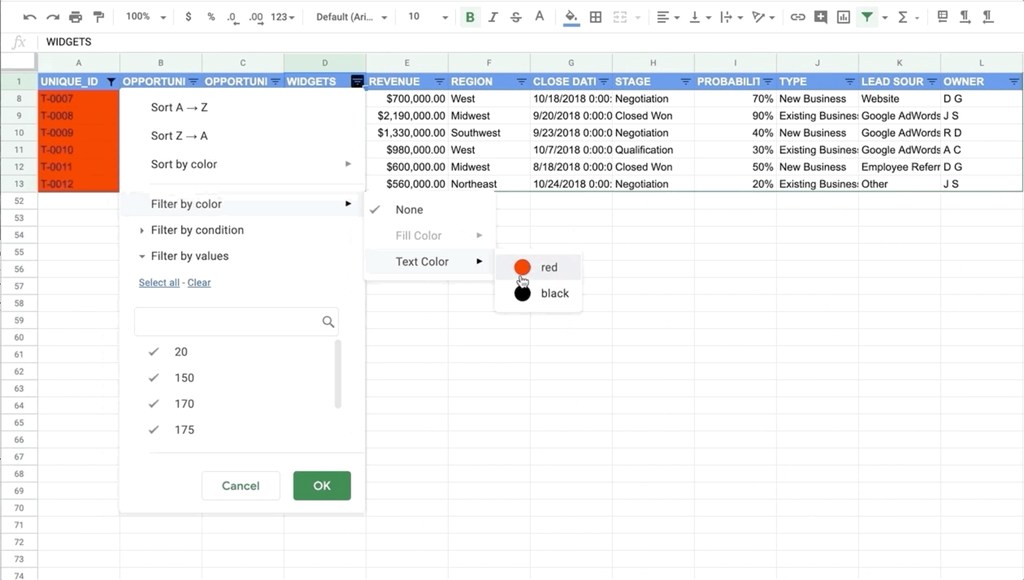Open the text wrapping dropdown

[x=731, y=17]
